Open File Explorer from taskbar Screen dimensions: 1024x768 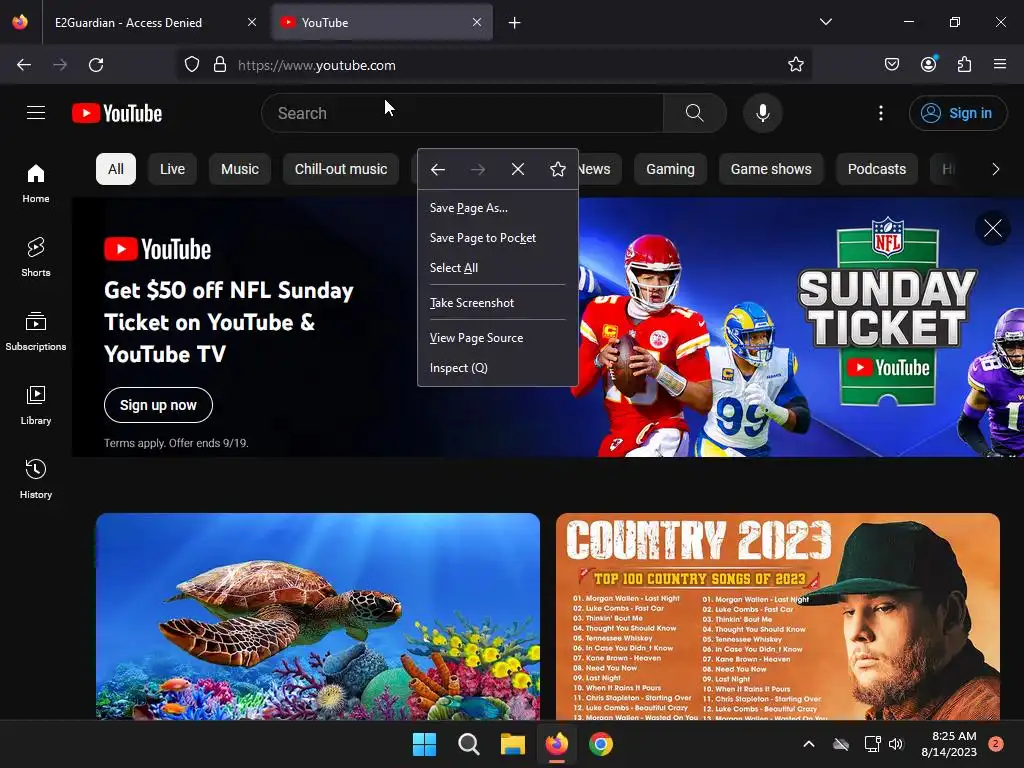pos(513,744)
